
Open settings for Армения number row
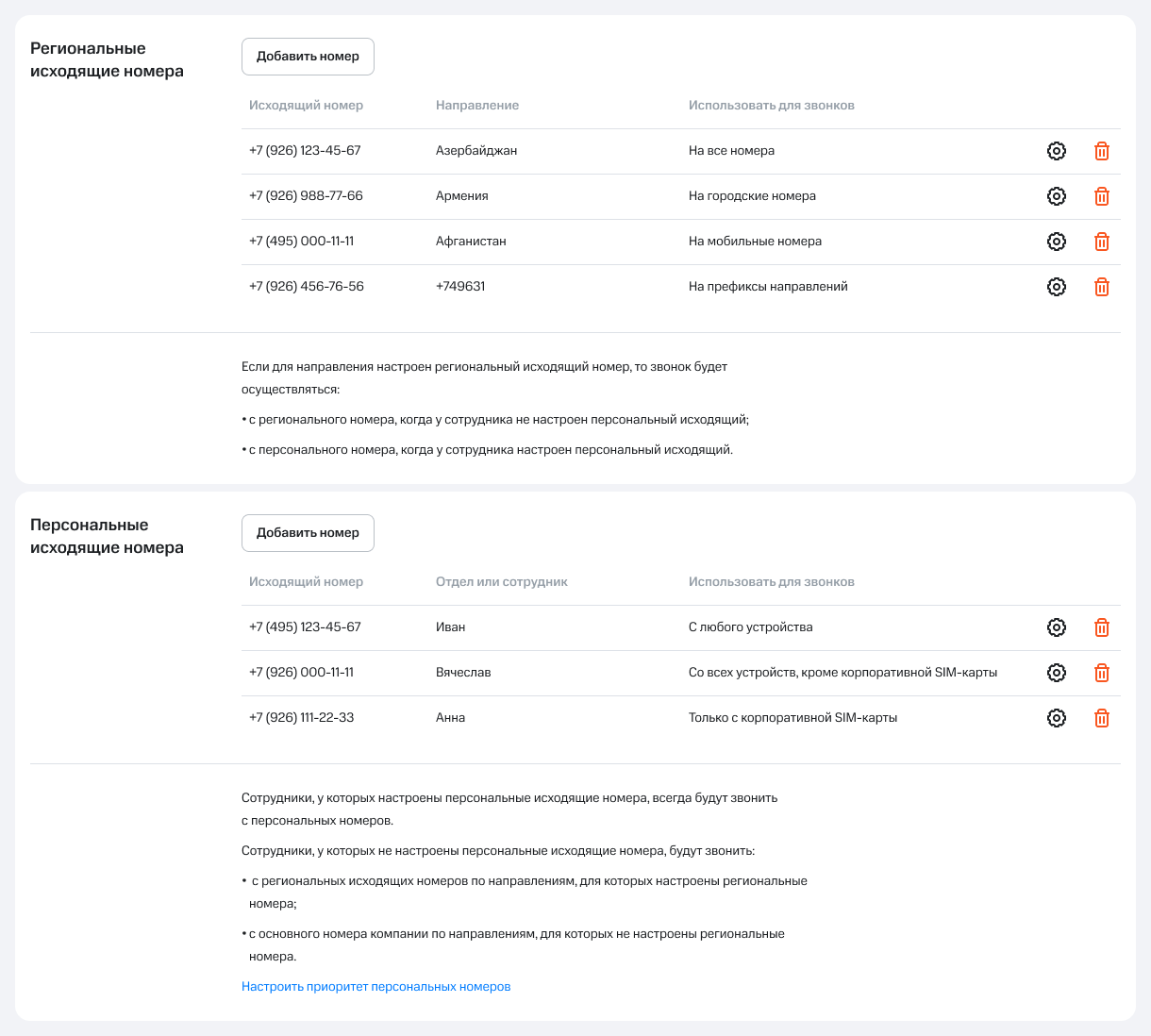[x=1057, y=196]
